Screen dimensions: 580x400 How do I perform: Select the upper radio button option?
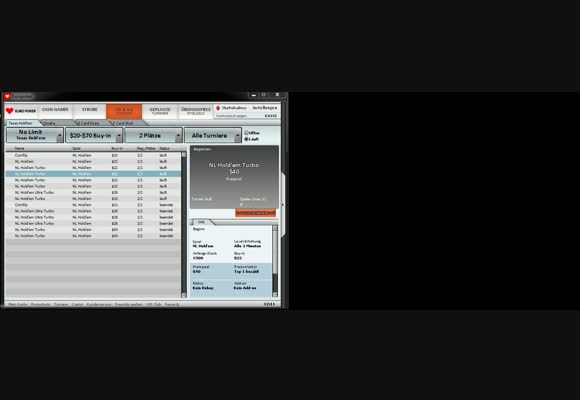click(x=246, y=132)
